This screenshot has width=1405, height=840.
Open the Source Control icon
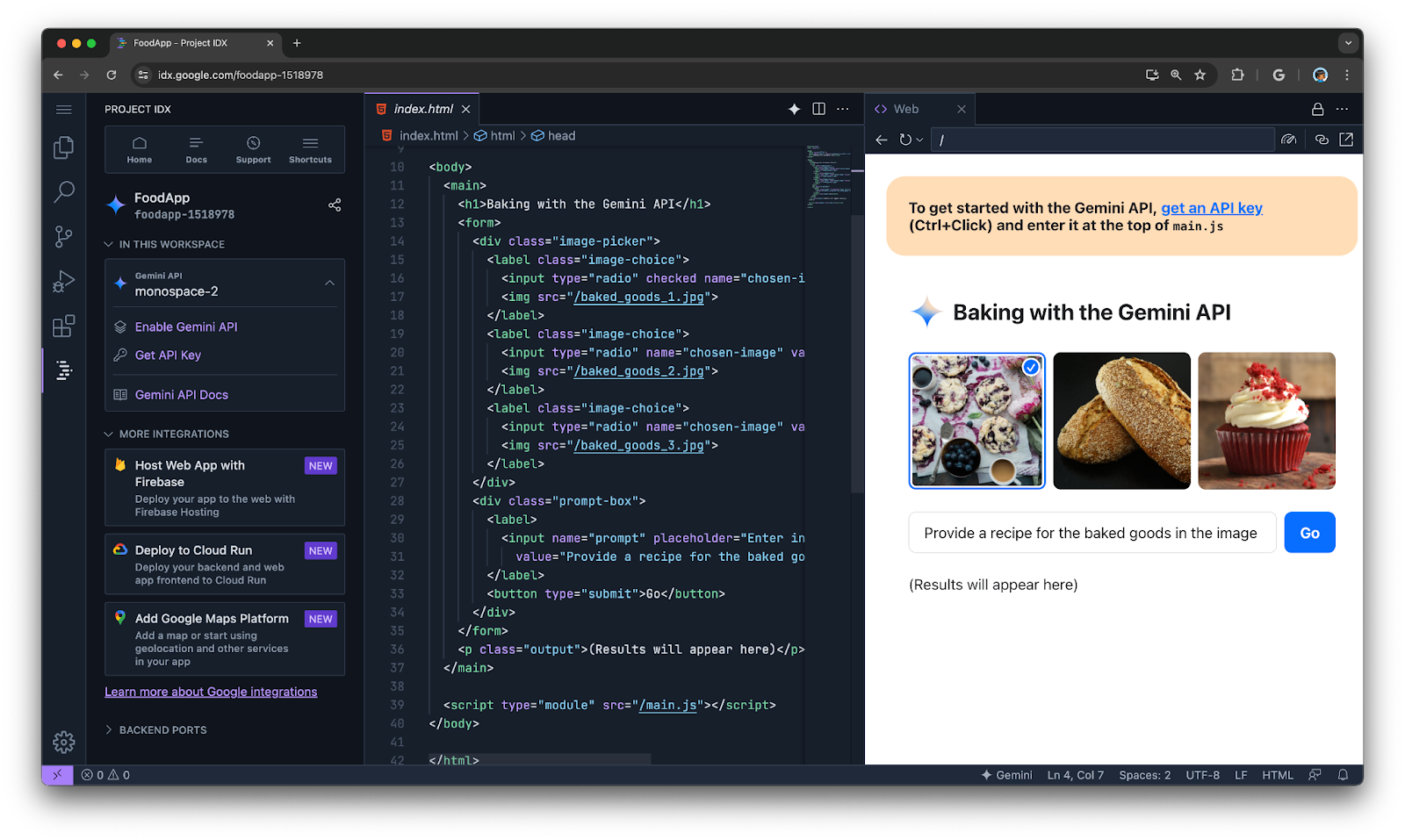point(63,237)
